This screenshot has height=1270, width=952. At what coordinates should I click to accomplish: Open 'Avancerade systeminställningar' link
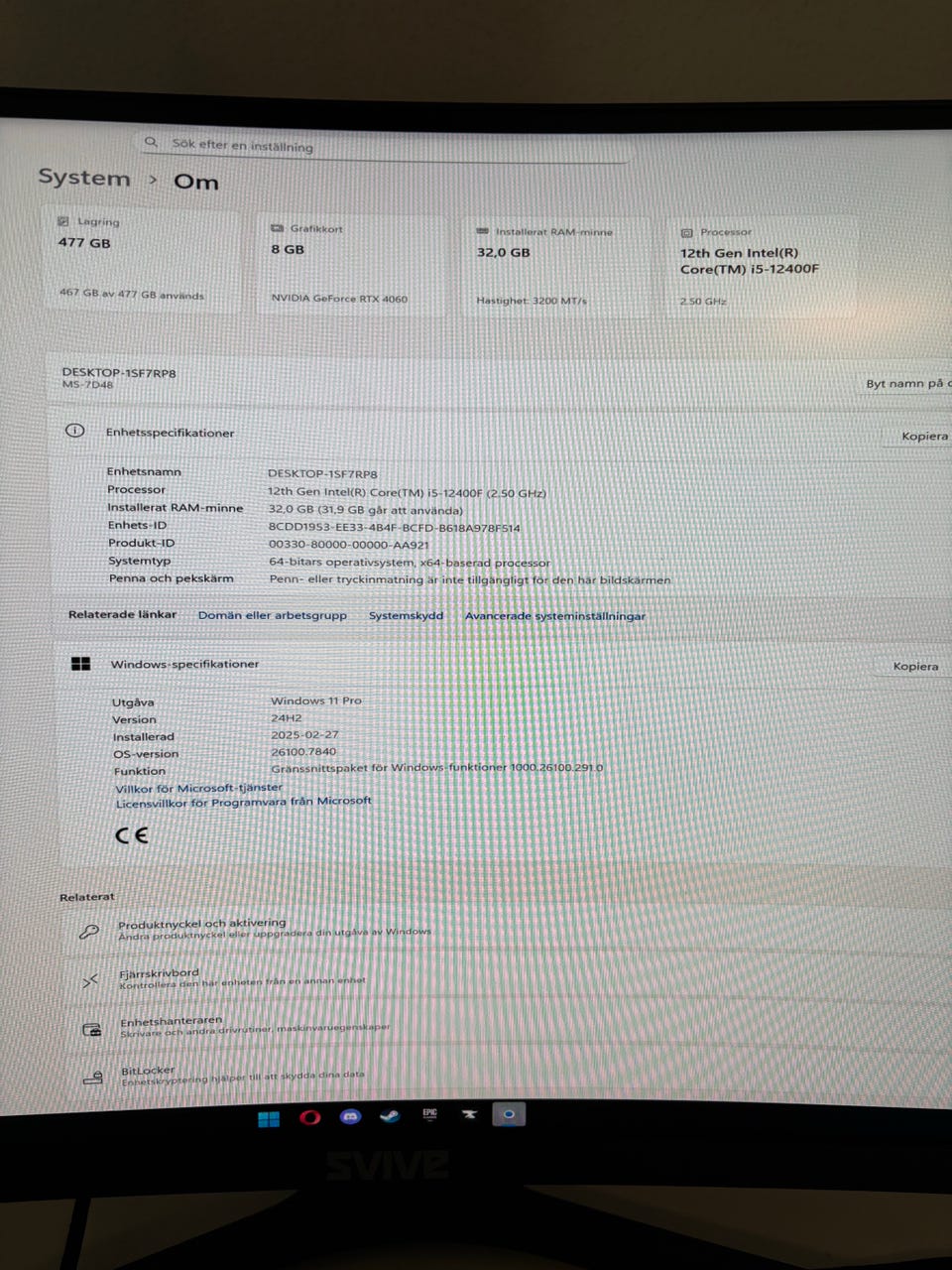coord(555,616)
